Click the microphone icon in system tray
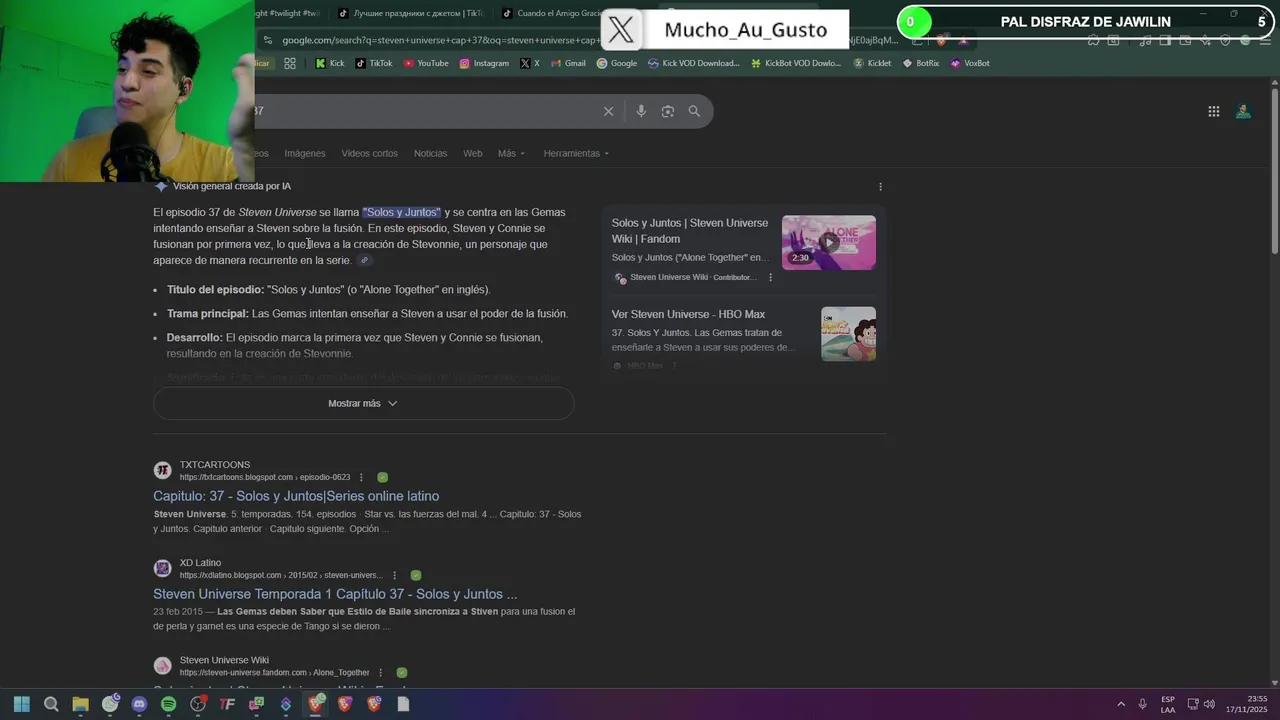 click(1142, 704)
